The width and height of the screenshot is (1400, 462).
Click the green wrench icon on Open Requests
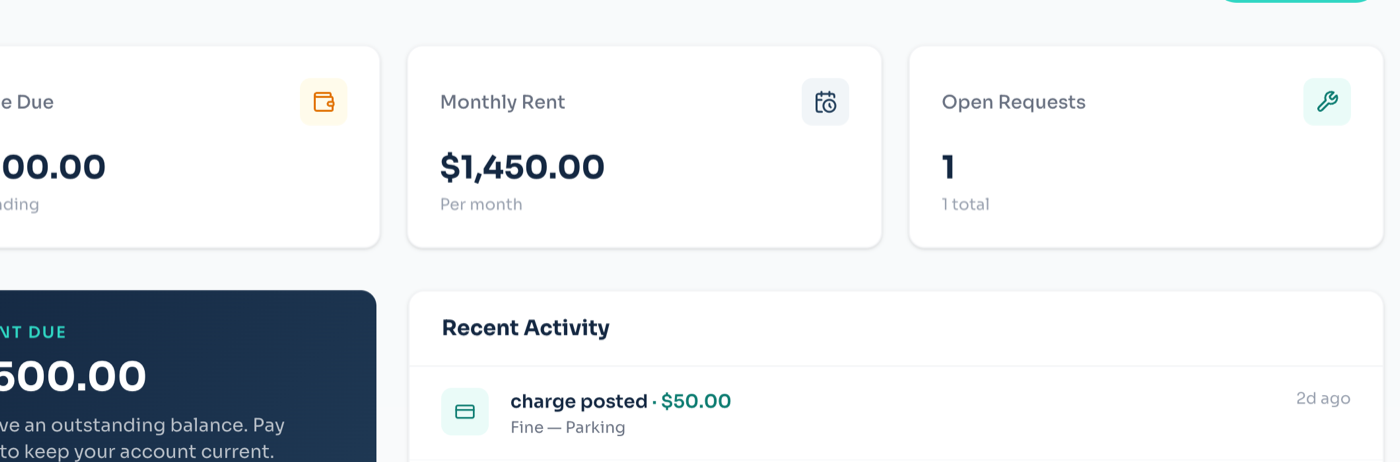(1327, 102)
